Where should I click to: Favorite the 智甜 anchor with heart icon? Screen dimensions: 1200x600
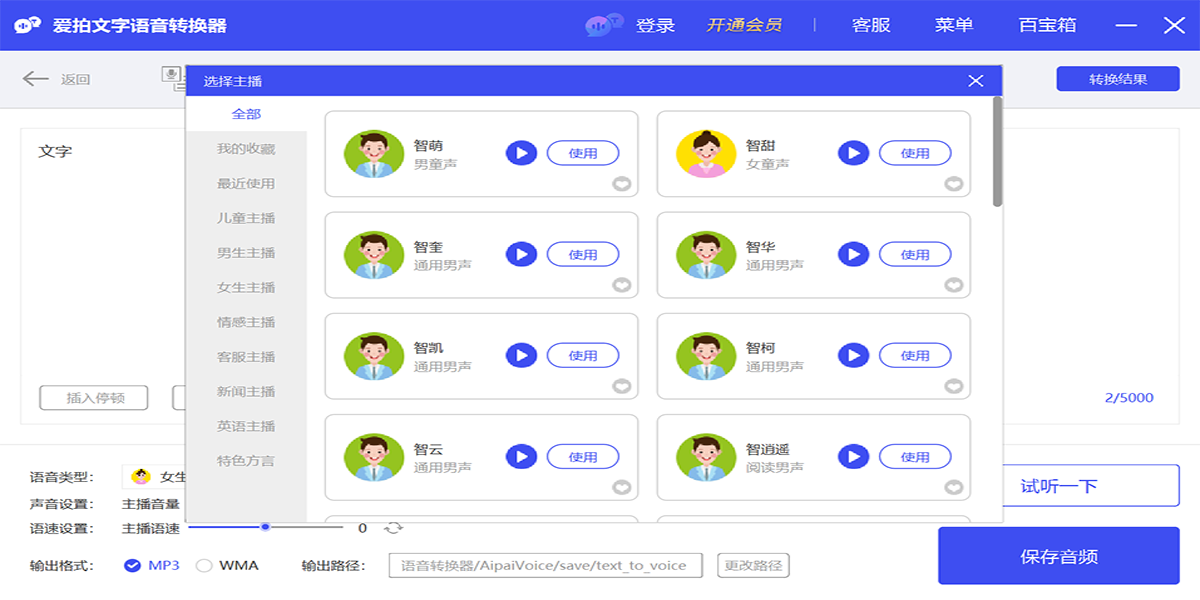[954, 184]
